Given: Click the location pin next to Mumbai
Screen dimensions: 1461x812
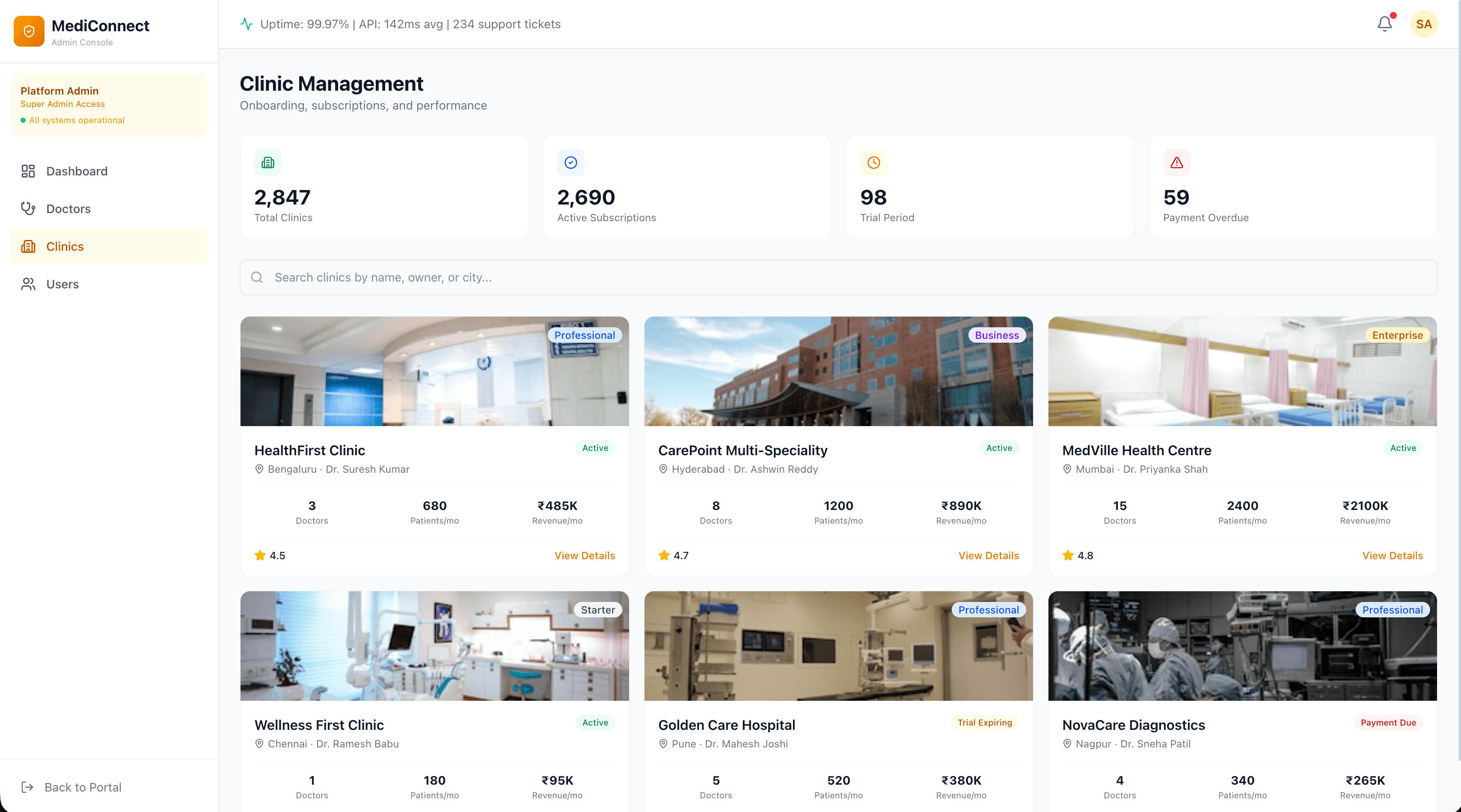Looking at the screenshot, I should point(1066,469).
